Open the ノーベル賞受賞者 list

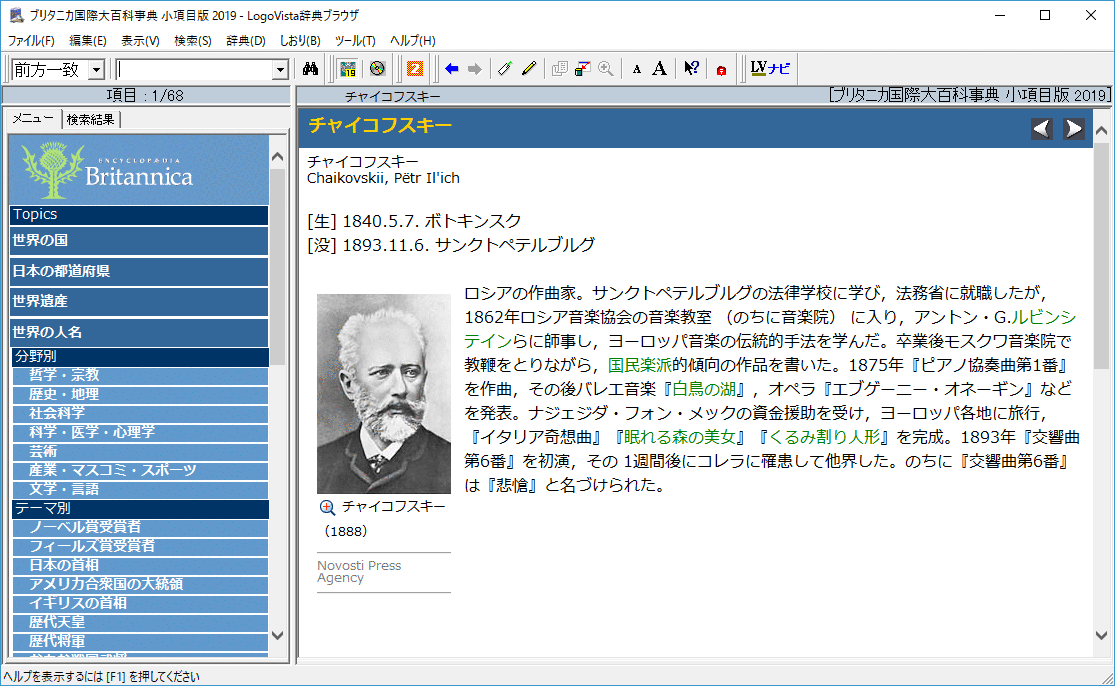click(141, 527)
